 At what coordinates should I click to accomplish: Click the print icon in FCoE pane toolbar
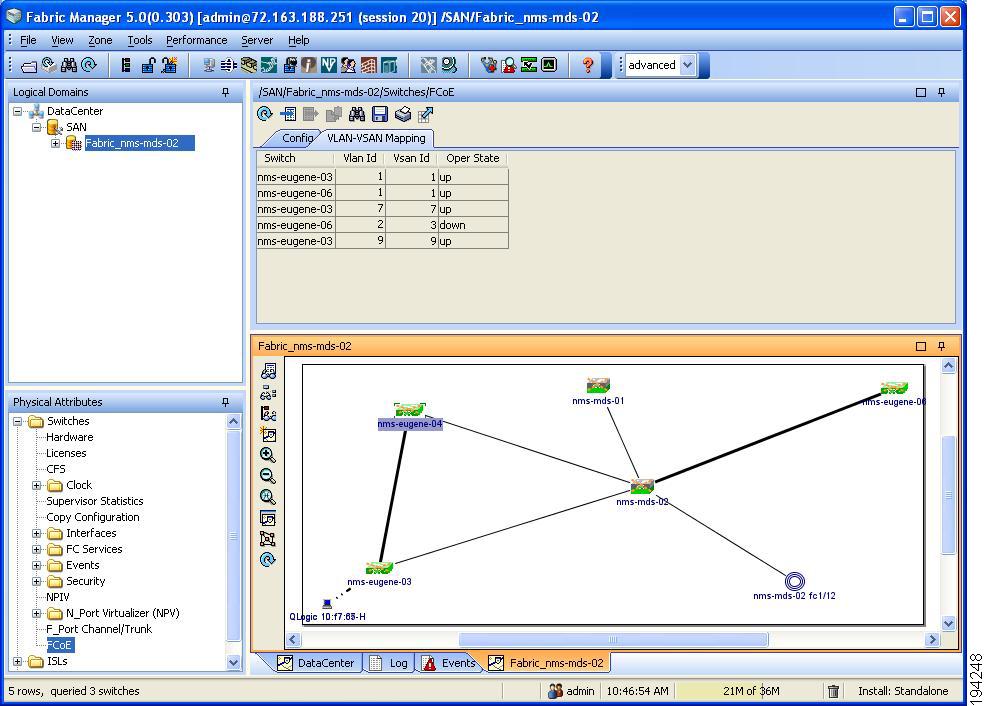pos(402,114)
